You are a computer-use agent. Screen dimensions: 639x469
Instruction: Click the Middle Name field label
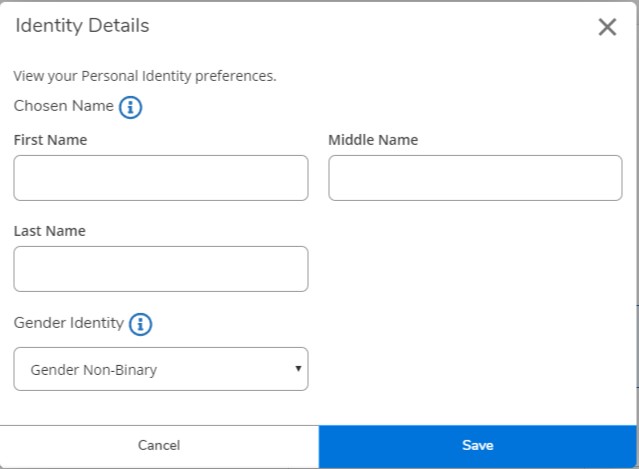(373, 140)
